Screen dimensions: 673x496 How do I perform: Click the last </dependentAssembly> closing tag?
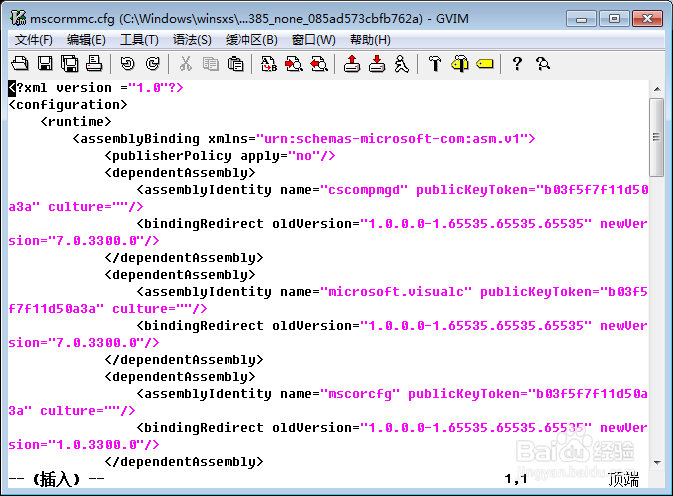[x=184, y=462]
